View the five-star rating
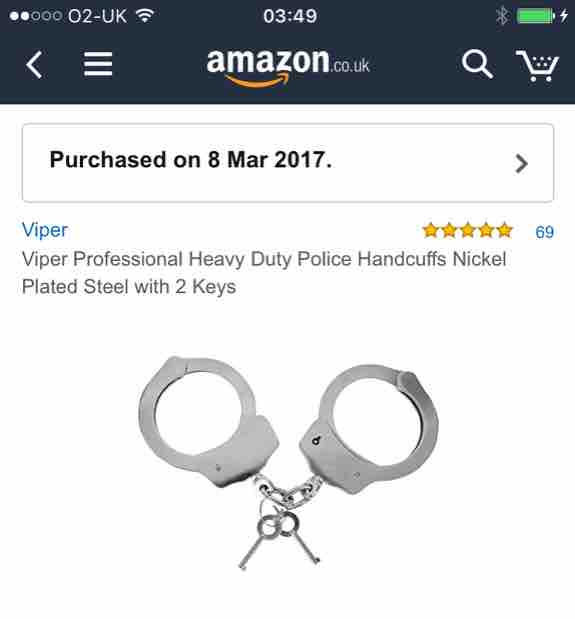The image size is (575, 619). pyautogui.click(x=467, y=231)
